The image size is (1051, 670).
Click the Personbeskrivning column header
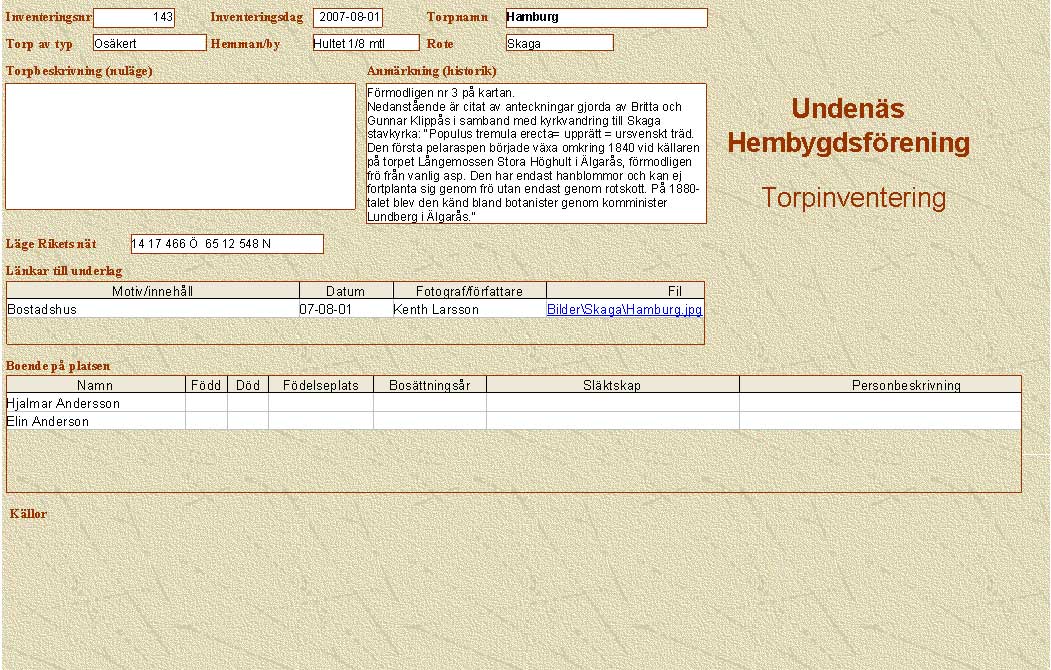point(880,385)
